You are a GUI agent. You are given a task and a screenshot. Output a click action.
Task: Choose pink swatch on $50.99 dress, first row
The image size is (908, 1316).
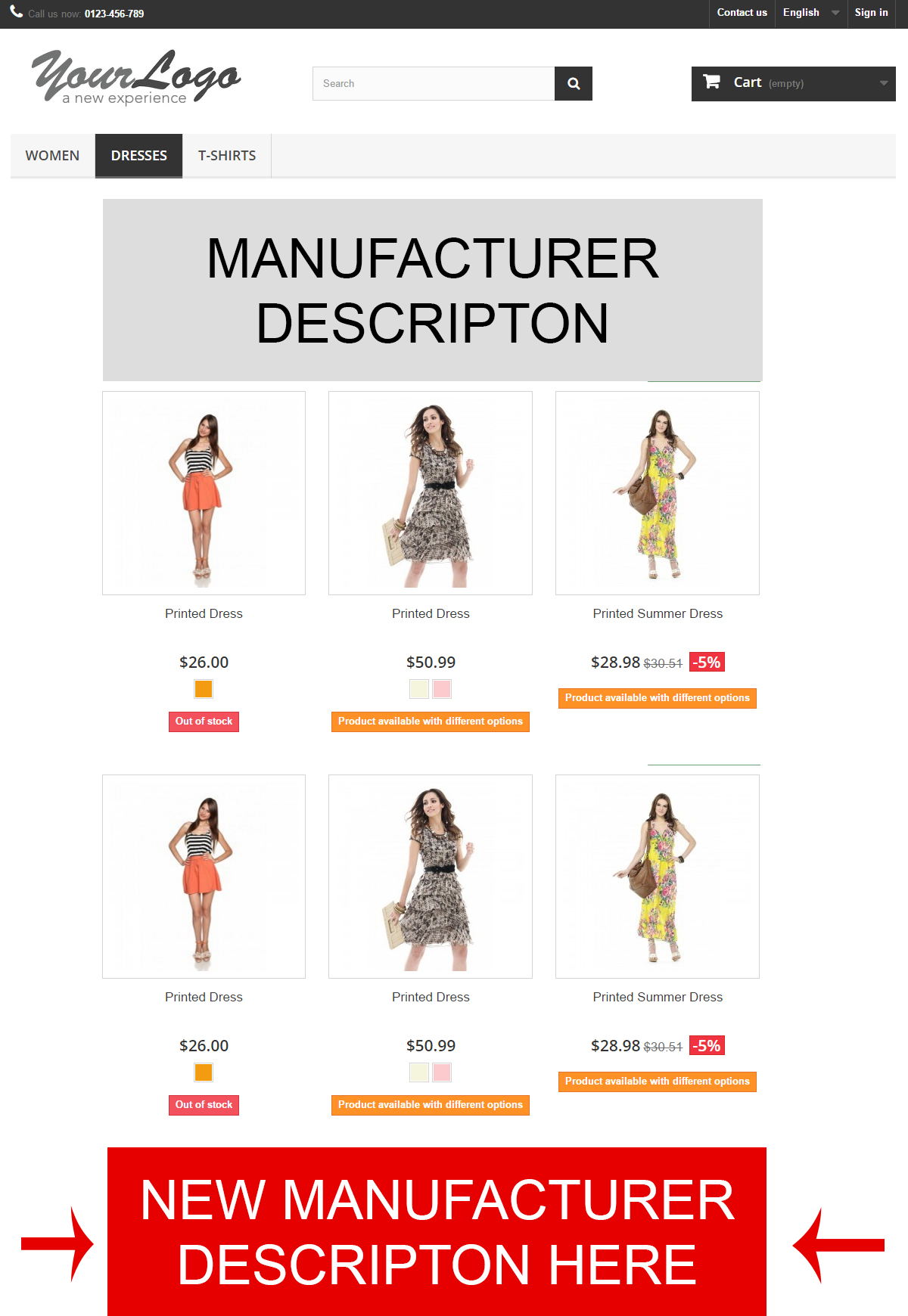tap(442, 689)
